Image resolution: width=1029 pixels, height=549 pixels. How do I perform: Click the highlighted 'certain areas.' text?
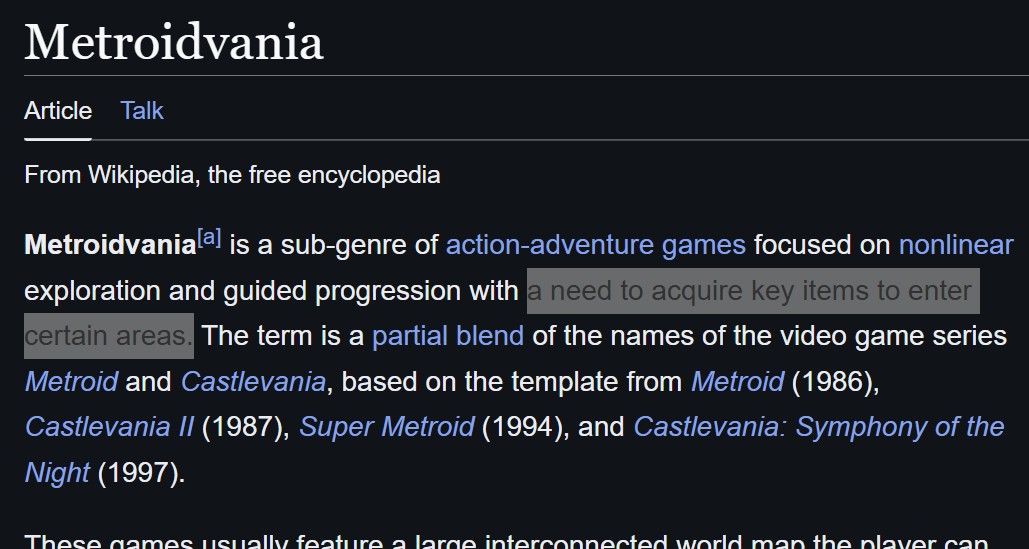(x=109, y=336)
